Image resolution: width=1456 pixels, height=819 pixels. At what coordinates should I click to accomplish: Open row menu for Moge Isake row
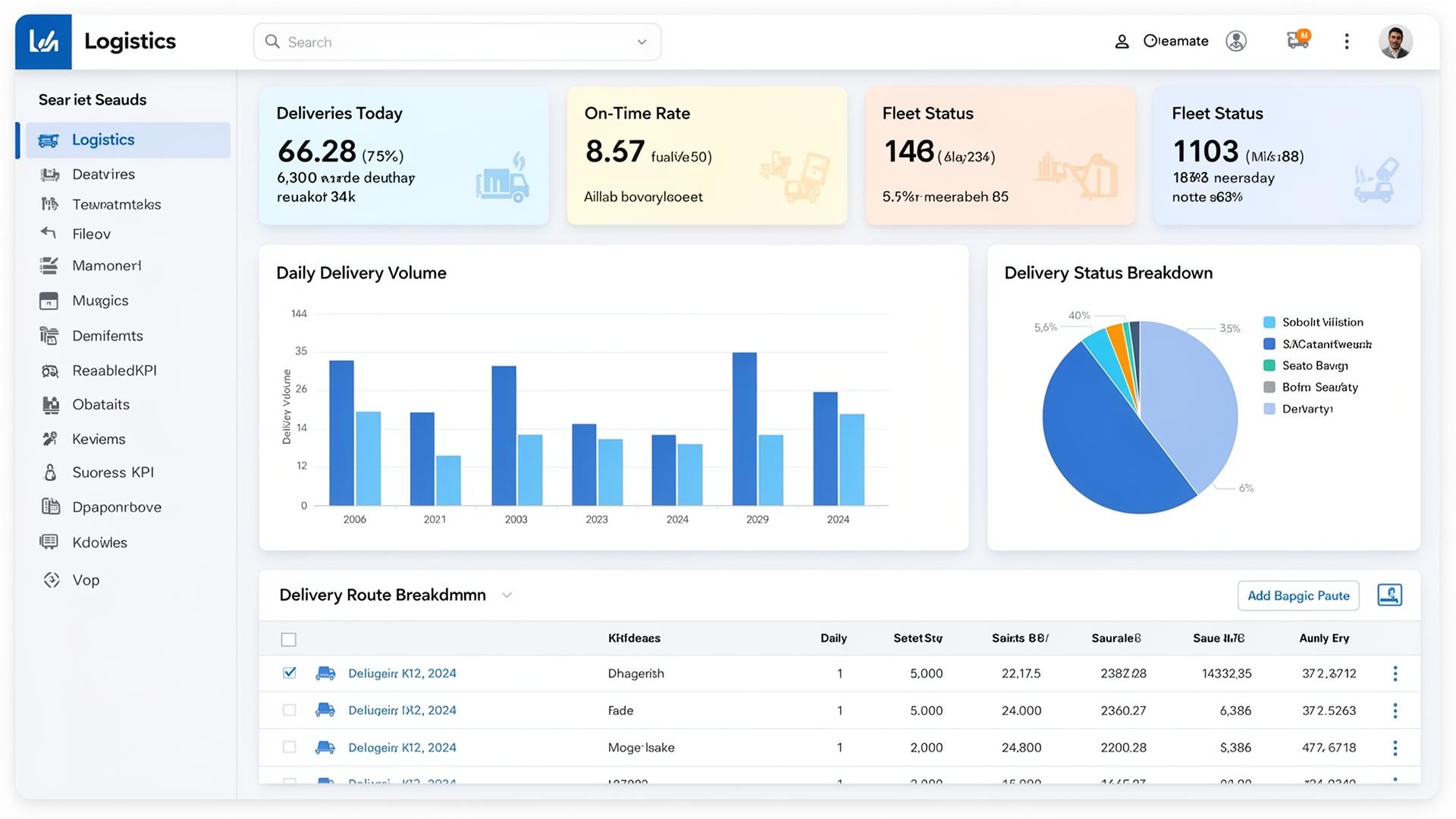pos(1395,748)
